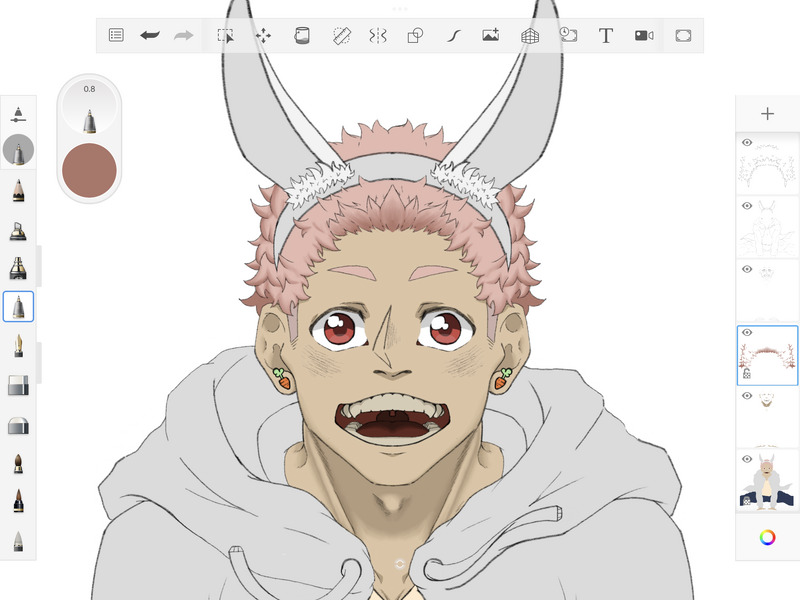
Task: Open the Perspective Guides grid tool
Action: 530,36
